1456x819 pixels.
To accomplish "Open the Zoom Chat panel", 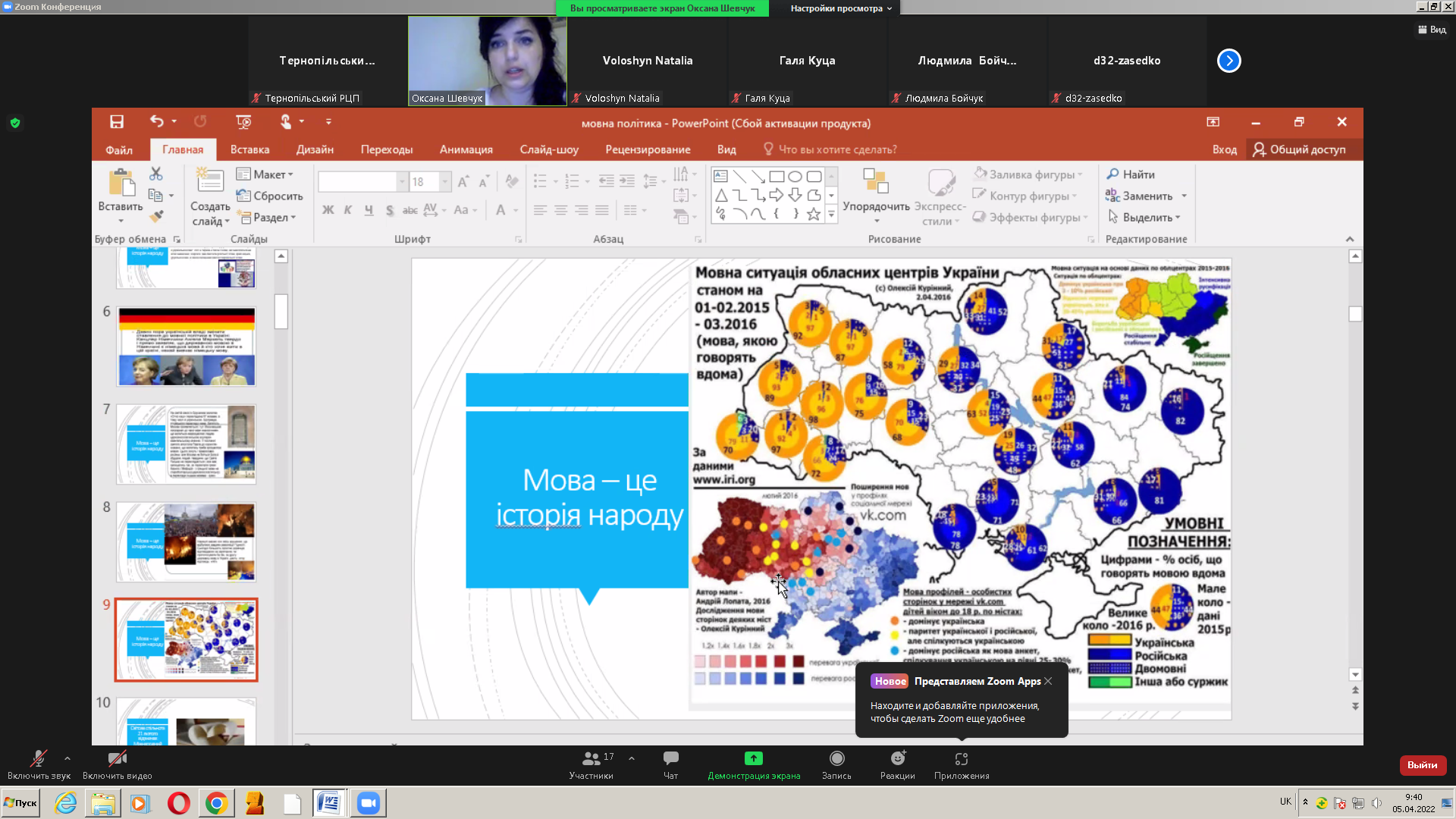I will click(670, 759).
